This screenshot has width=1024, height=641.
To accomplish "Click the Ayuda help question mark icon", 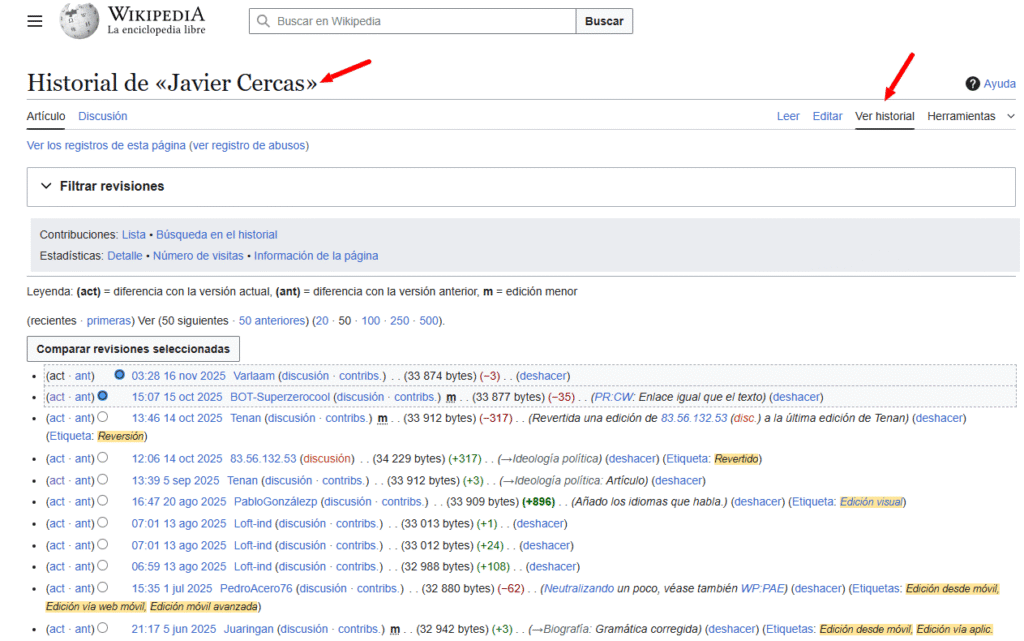I will point(972,84).
